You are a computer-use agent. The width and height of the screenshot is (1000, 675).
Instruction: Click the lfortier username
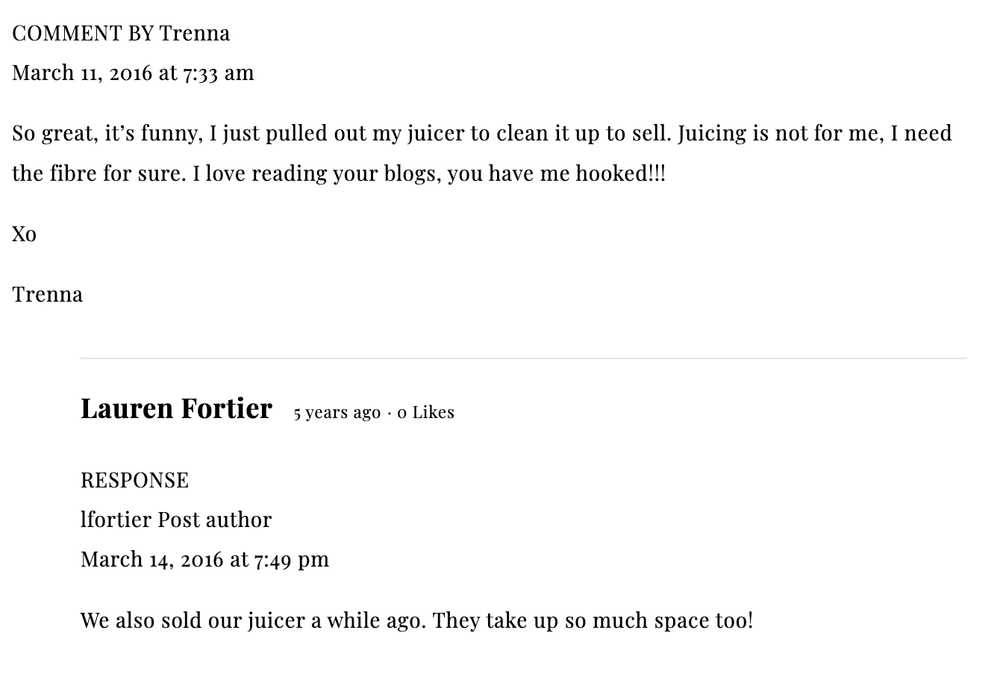116,520
